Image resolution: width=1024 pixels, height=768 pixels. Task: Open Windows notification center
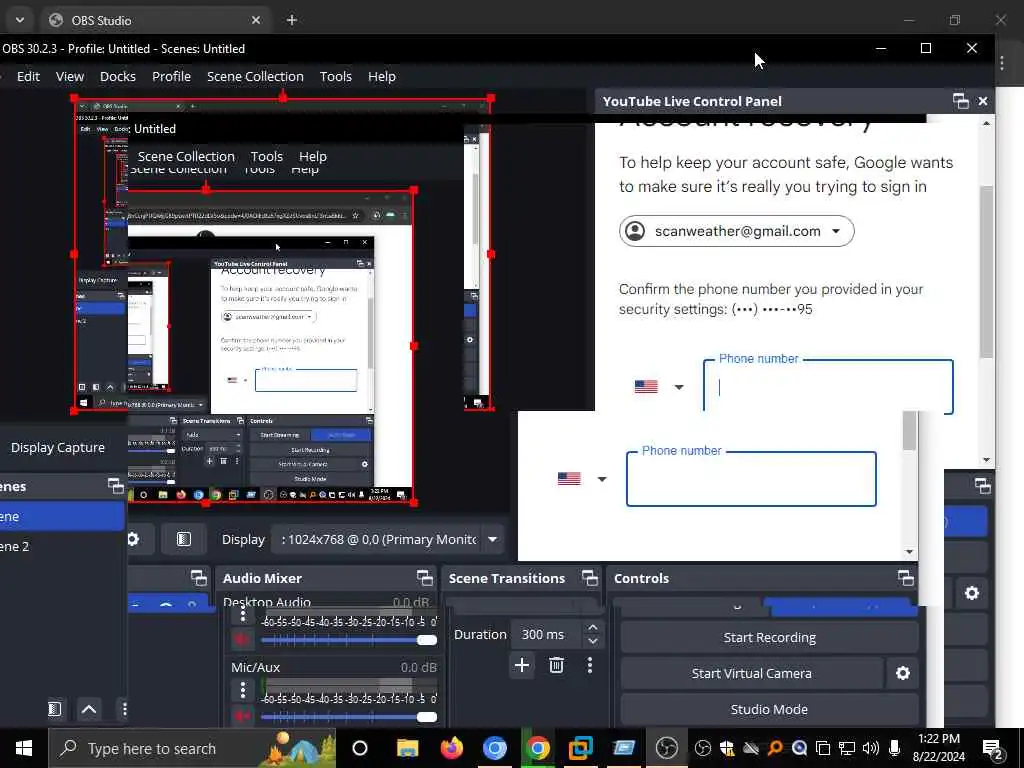[x=993, y=749]
